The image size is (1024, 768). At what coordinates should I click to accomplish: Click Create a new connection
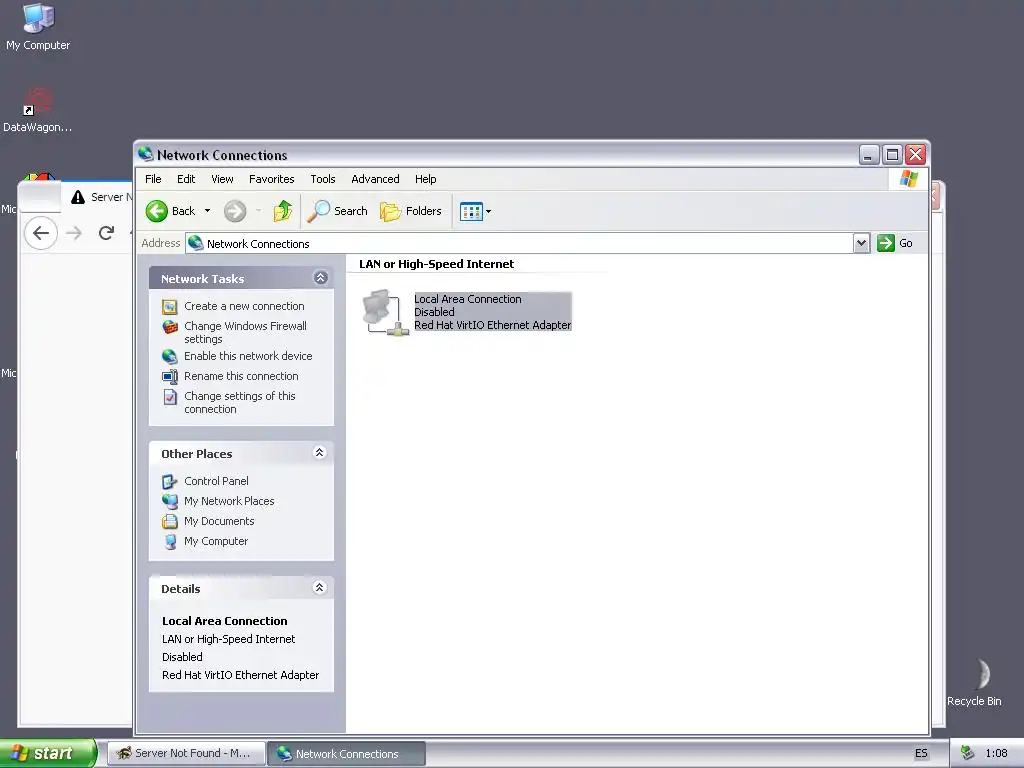coord(244,306)
